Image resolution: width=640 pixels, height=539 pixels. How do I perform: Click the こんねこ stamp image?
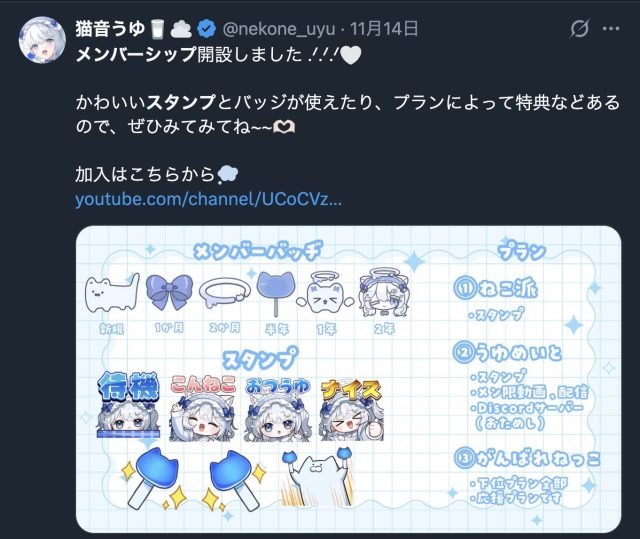coord(203,408)
